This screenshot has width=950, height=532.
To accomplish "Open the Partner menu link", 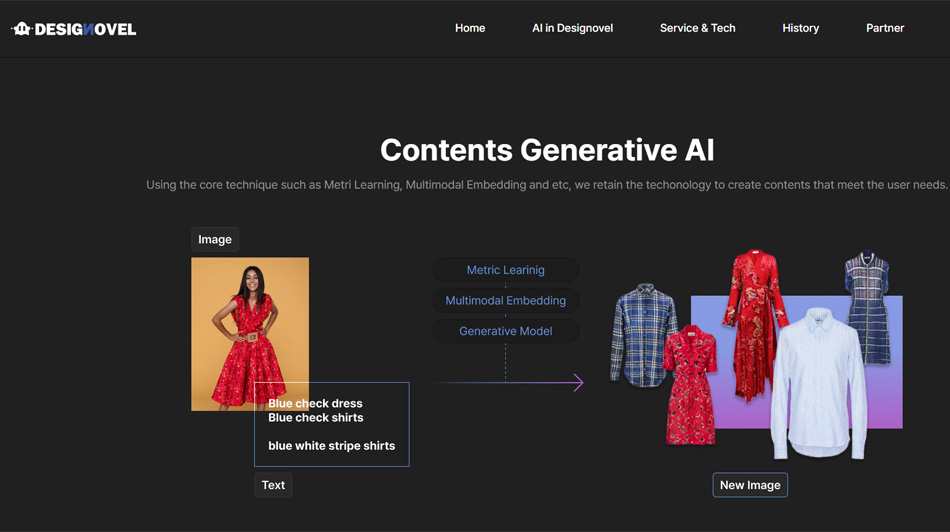I will pos(884,28).
